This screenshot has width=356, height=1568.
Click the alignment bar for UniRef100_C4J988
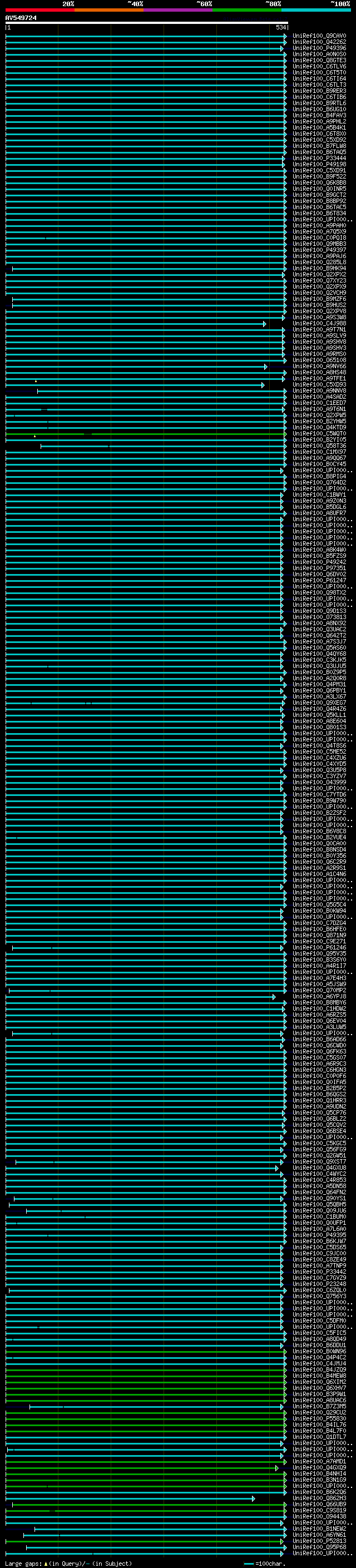tap(136, 324)
